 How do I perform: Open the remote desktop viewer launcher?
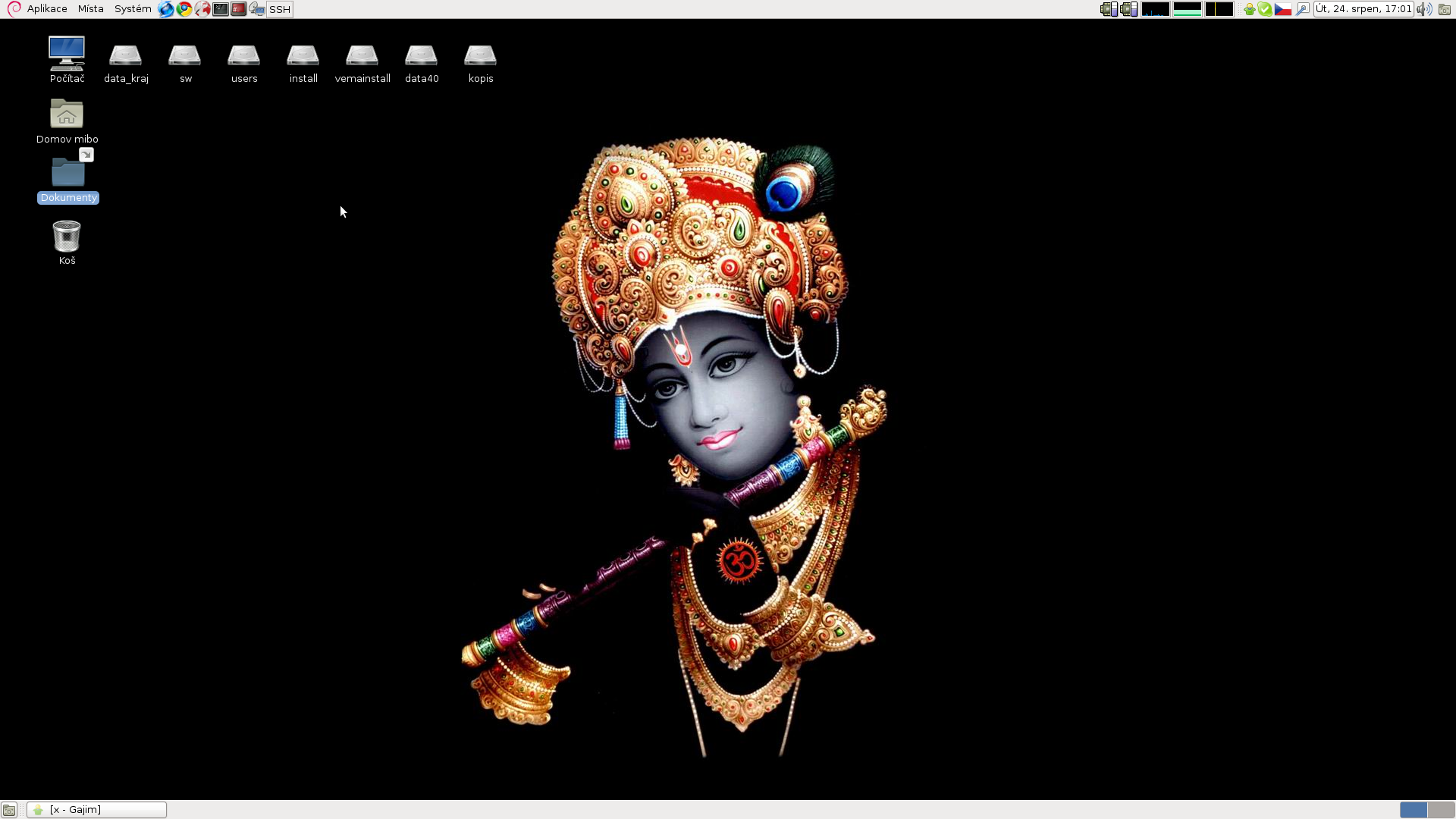pos(256,9)
